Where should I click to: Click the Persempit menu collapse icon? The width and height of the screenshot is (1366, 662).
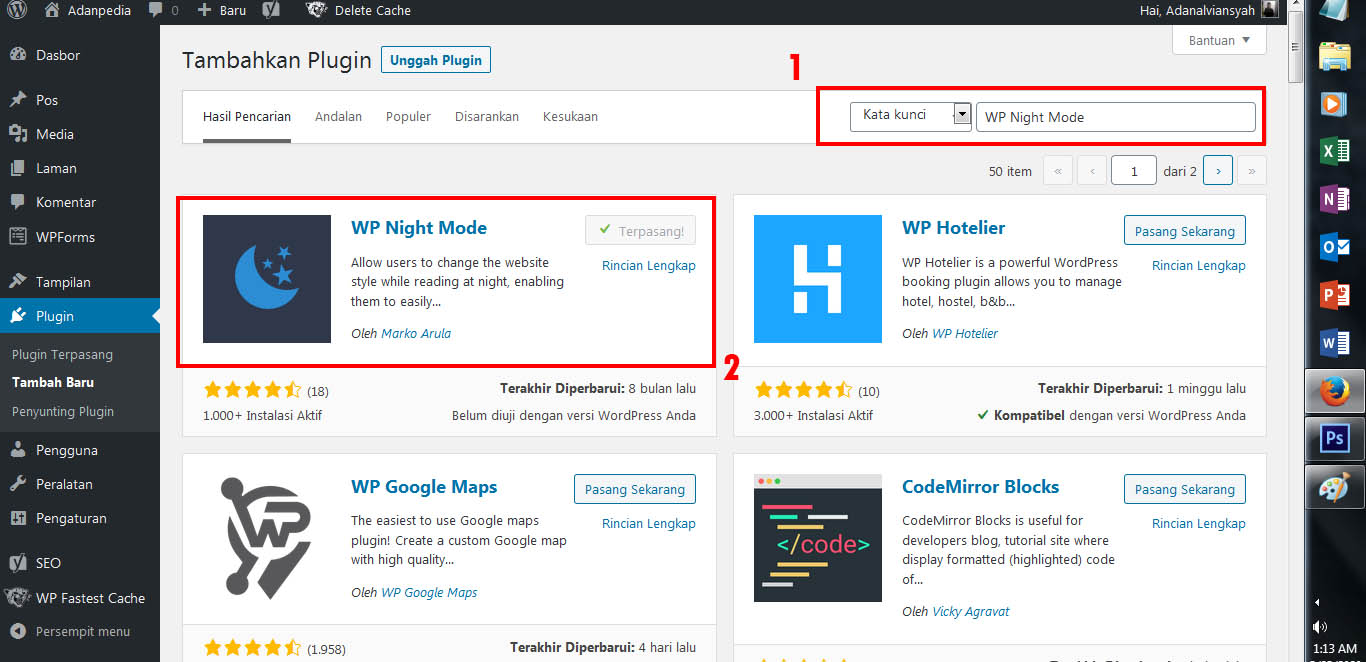[x=17, y=631]
